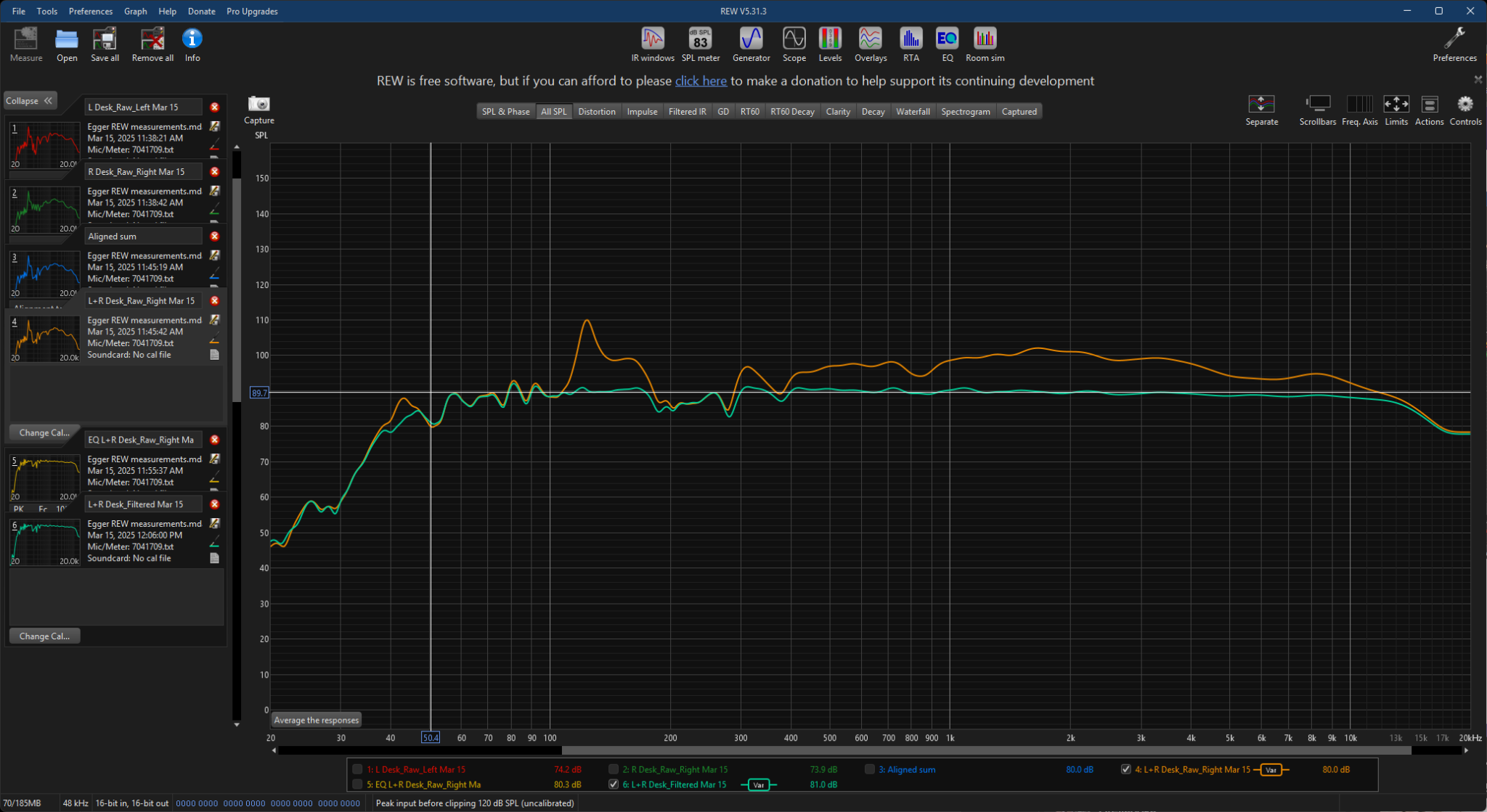Click the measurement list vertical scrollbar
1487x812 pixels.
(x=236, y=290)
